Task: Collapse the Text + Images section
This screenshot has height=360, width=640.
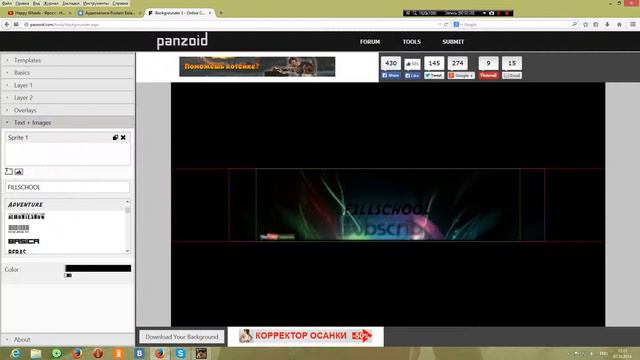Action: pyautogui.click(x=68, y=122)
